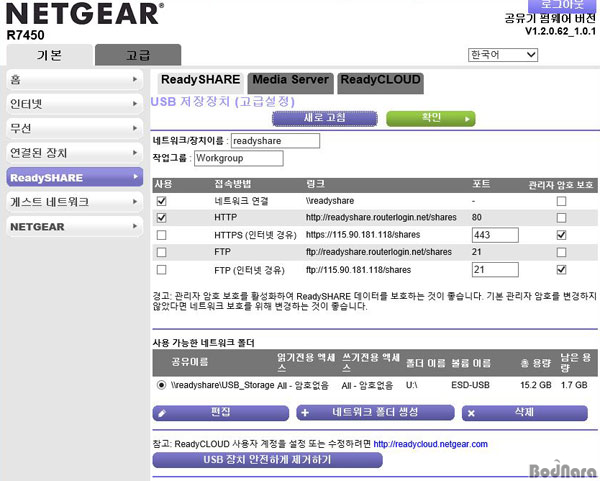This screenshot has height=481, width=600.
Task: Expand the NETGEAR sidebar arrow
Action: point(135,226)
